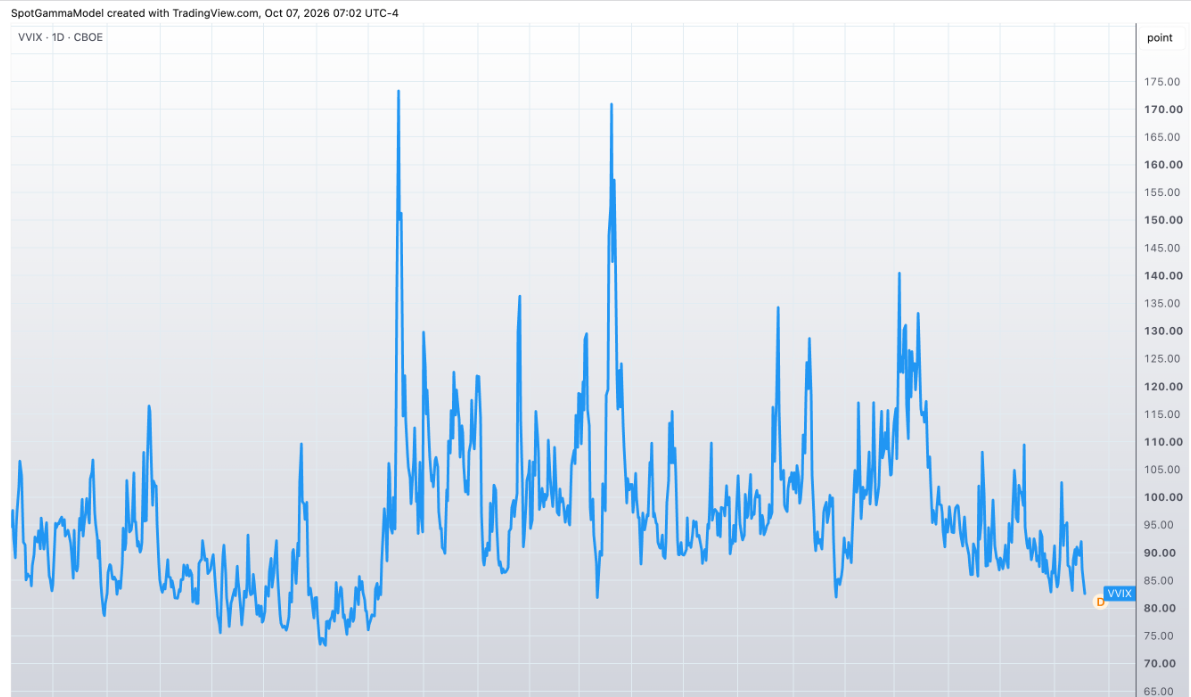This screenshot has height=697, width=1191.
Task: Click the 110.00 price axis label
Action: point(1163,442)
